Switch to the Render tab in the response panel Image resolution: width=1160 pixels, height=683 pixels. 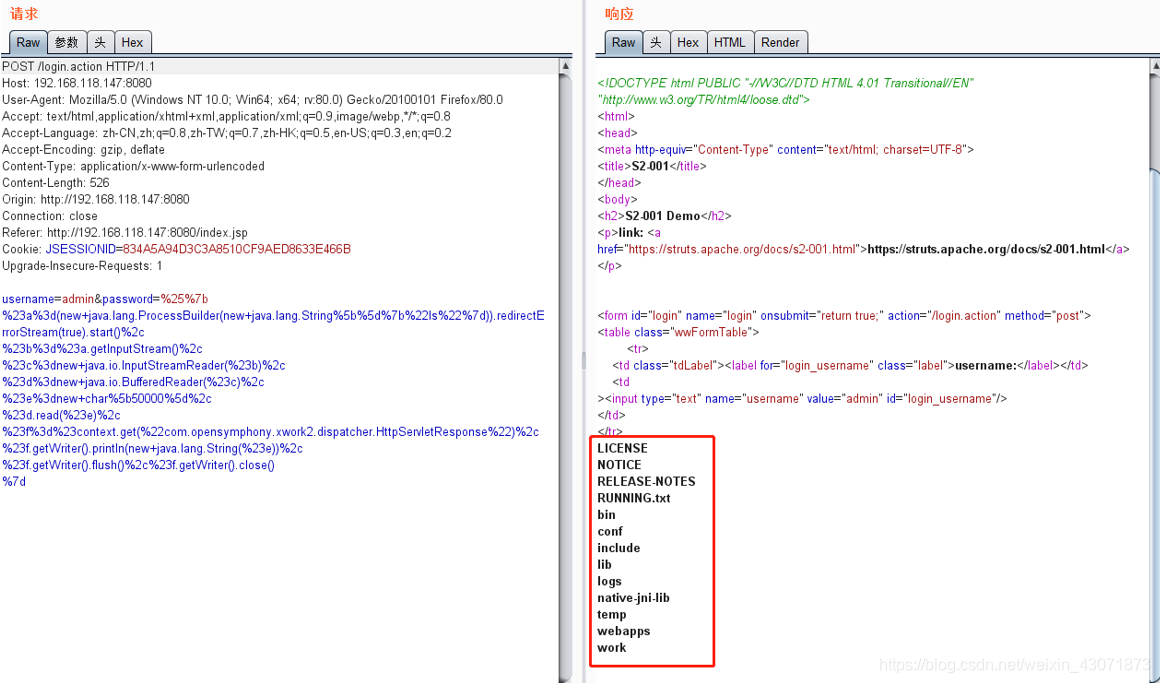pyautogui.click(x=780, y=42)
